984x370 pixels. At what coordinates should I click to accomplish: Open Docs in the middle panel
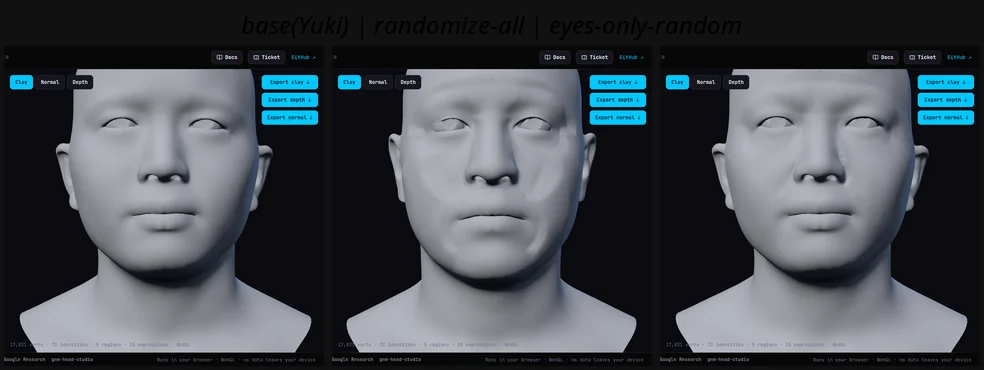click(x=555, y=57)
